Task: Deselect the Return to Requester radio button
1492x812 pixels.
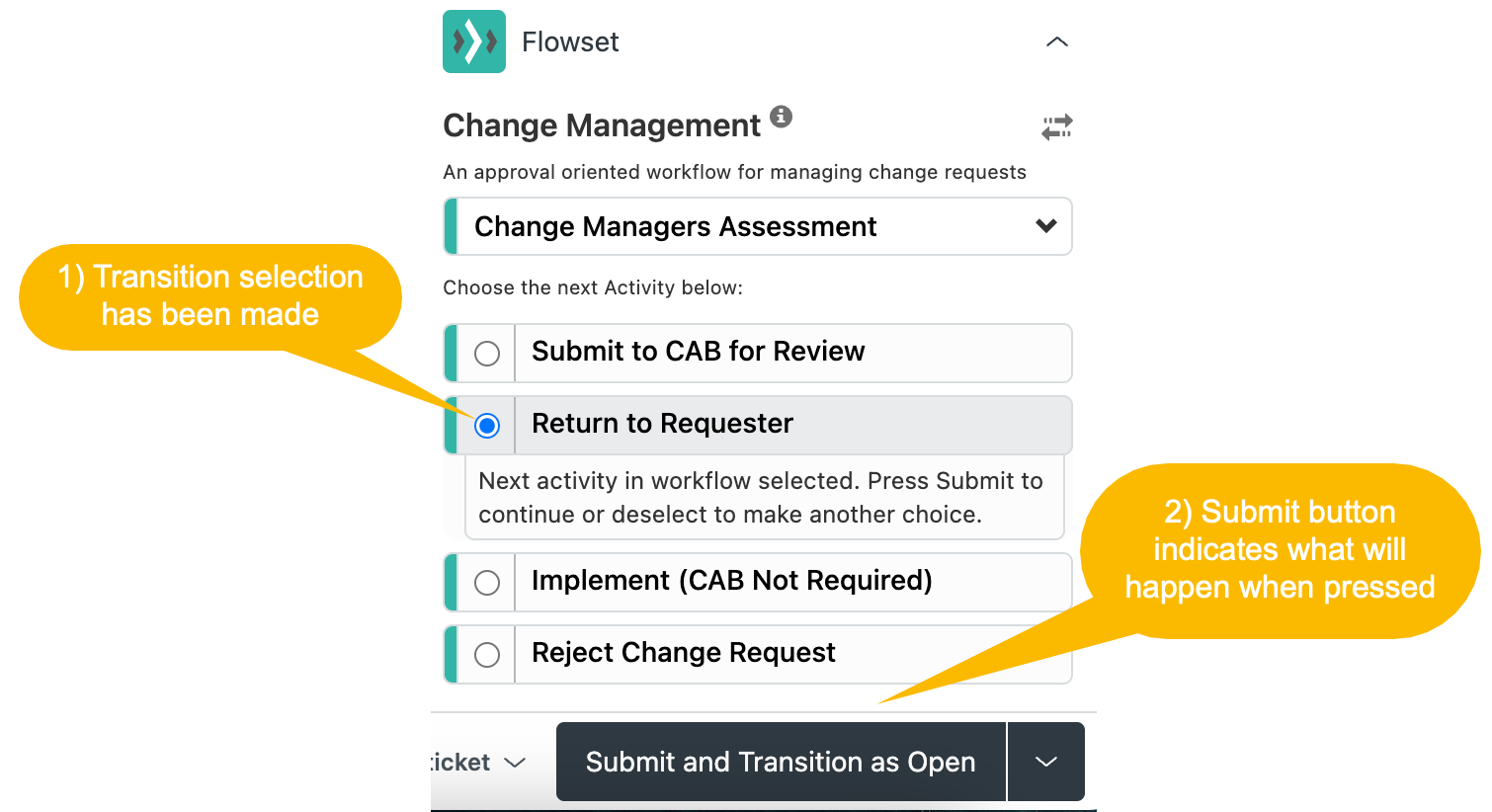Action: 487,425
